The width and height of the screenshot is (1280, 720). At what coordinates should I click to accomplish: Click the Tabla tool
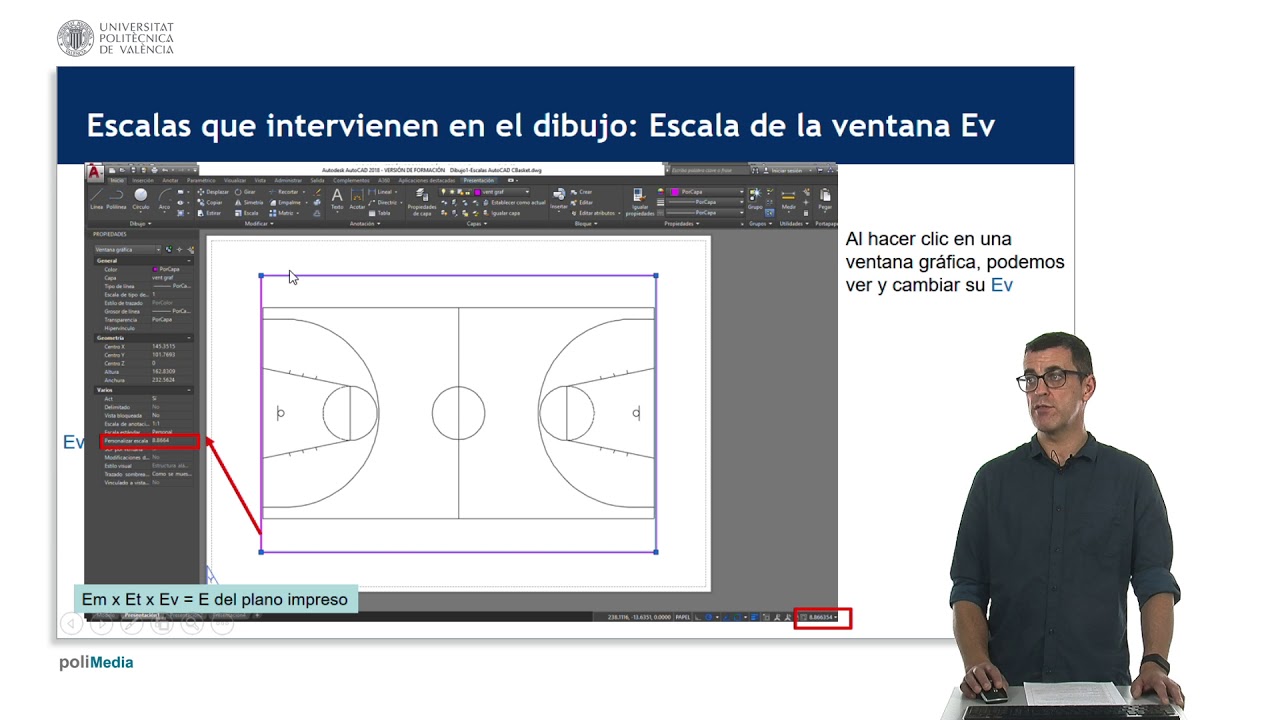(378, 213)
